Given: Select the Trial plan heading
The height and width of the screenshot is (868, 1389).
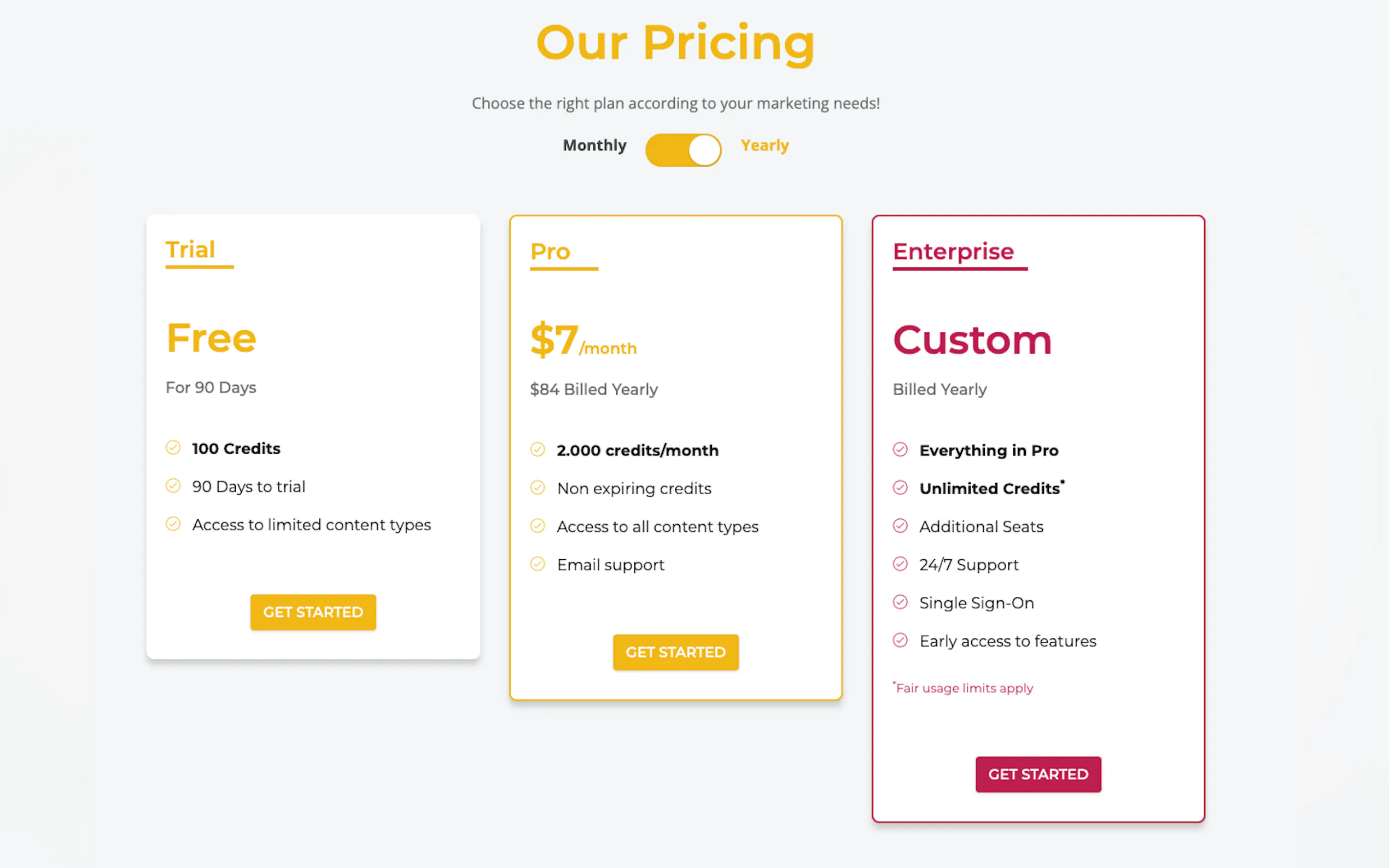Looking at the screenshot, I should tap(190, 250).
